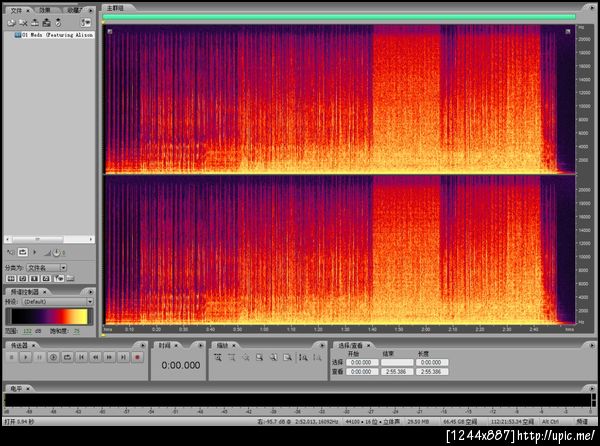Click the selection begin time field
This screenshot has height=446, width=600.
[x=360, y=362]
